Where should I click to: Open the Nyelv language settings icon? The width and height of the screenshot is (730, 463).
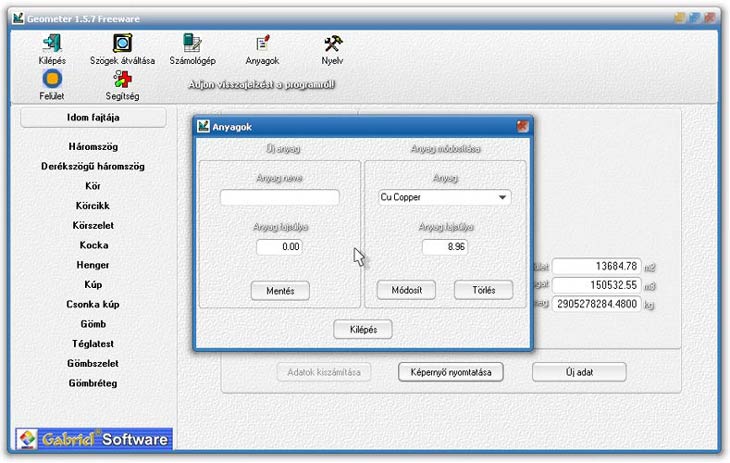pos(332,43)
